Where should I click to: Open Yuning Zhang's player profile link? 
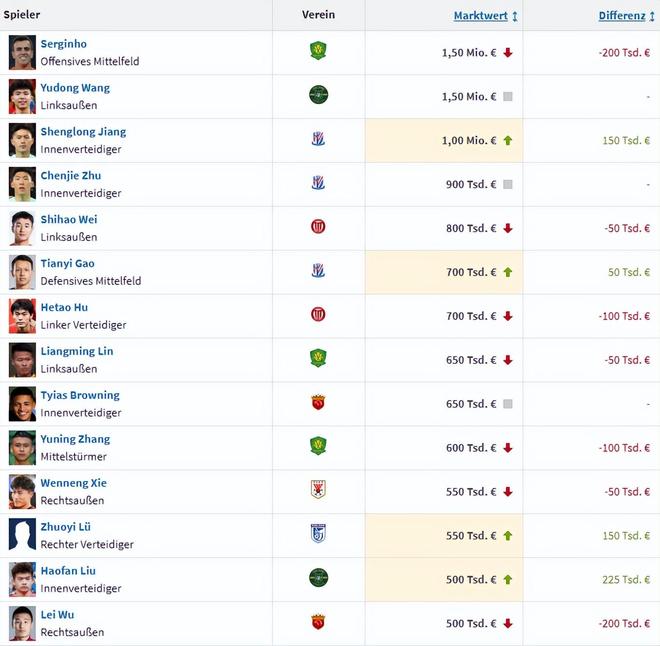(75, 439)
